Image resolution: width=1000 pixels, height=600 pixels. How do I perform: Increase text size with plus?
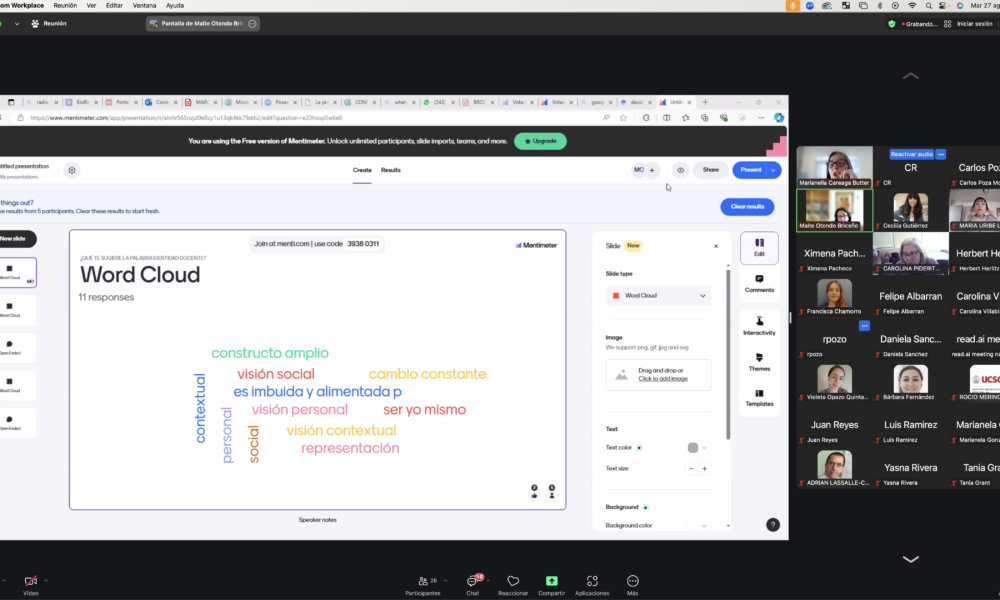(x=704, y=469)
